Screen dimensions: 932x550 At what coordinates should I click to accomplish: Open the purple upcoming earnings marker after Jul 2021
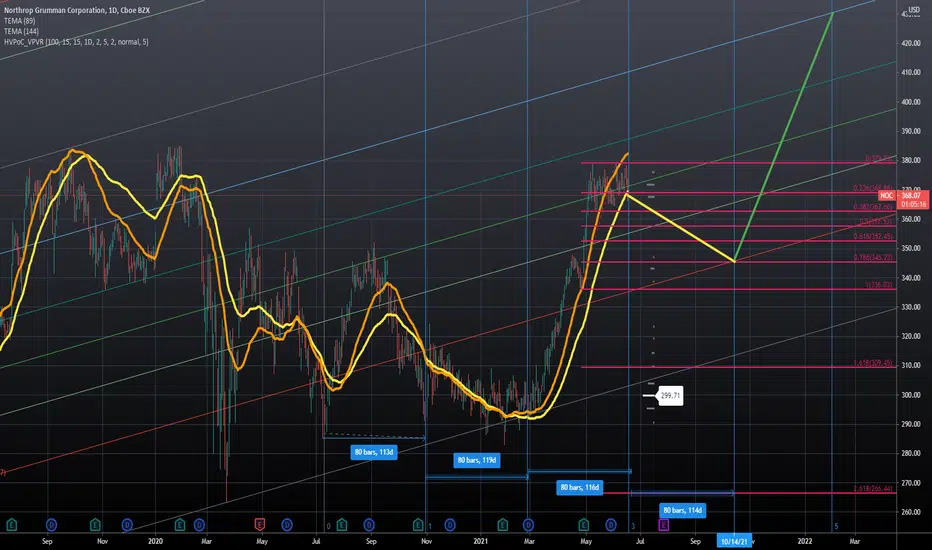pos(663,524)
